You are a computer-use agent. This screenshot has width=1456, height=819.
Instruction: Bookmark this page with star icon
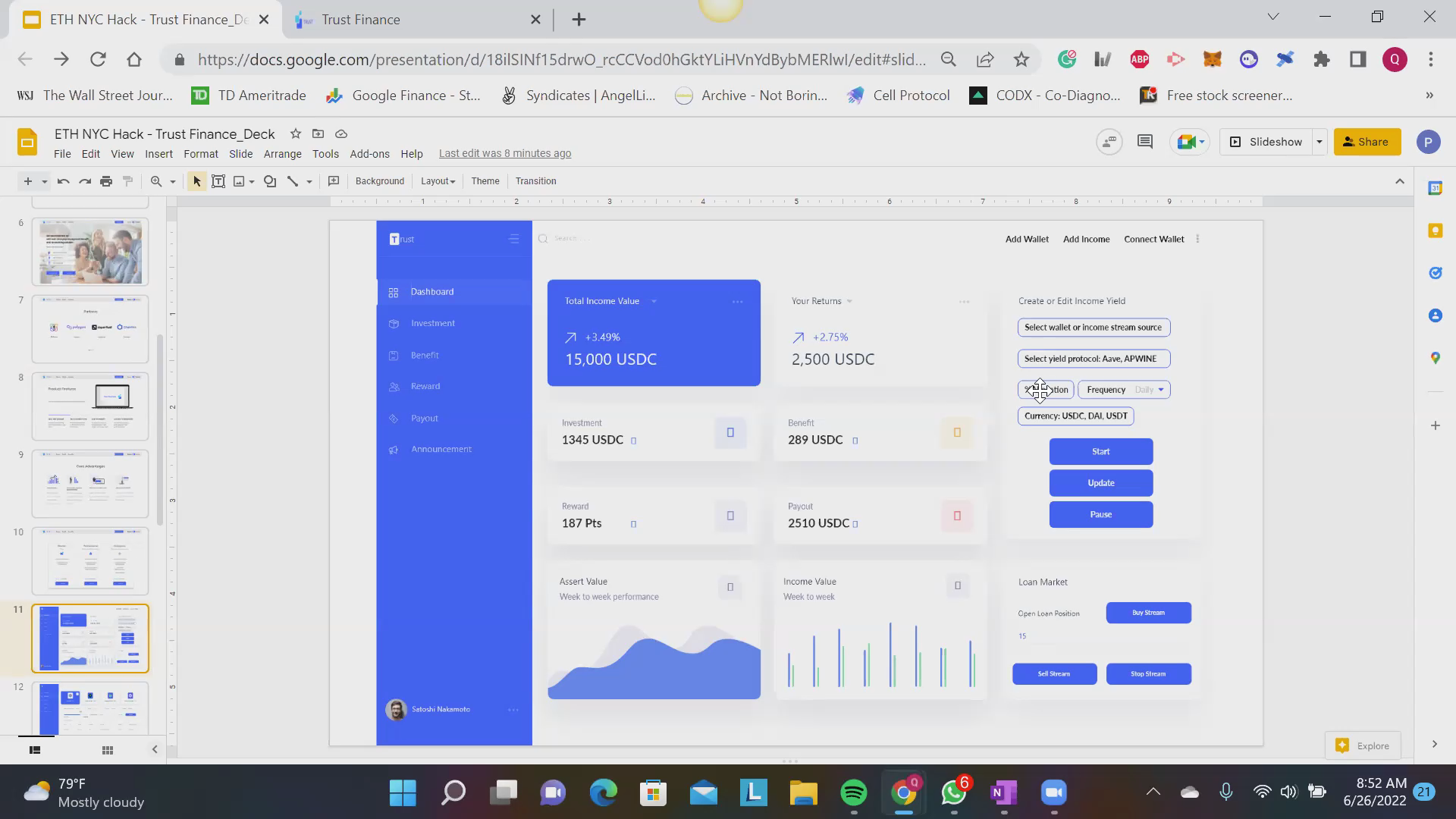click(1021, 59)
